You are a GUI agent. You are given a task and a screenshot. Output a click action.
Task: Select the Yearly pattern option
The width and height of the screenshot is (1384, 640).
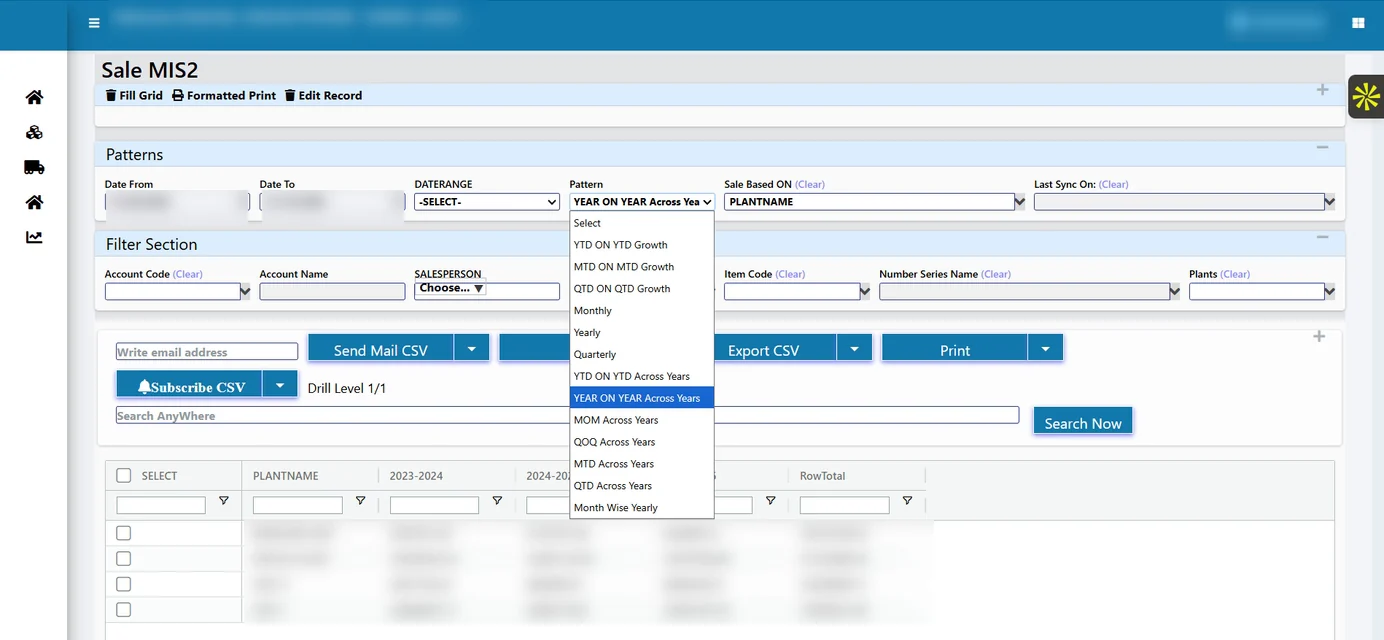point(642,333)
